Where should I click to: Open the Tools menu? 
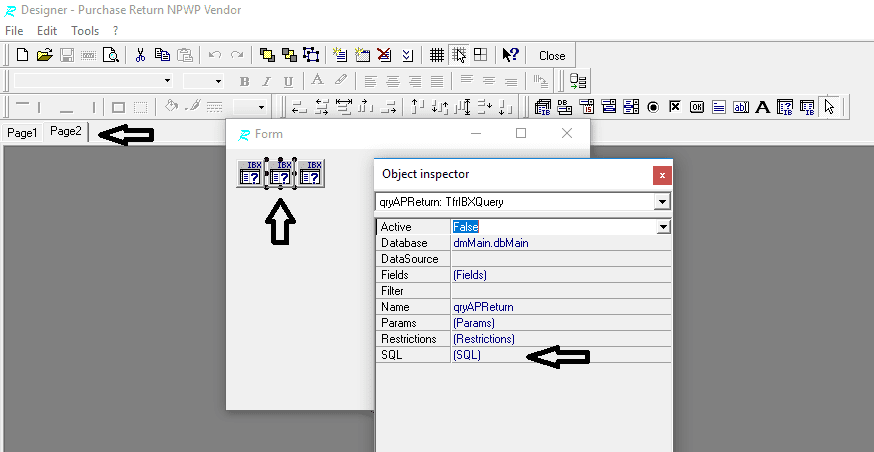tap(85, 31)
